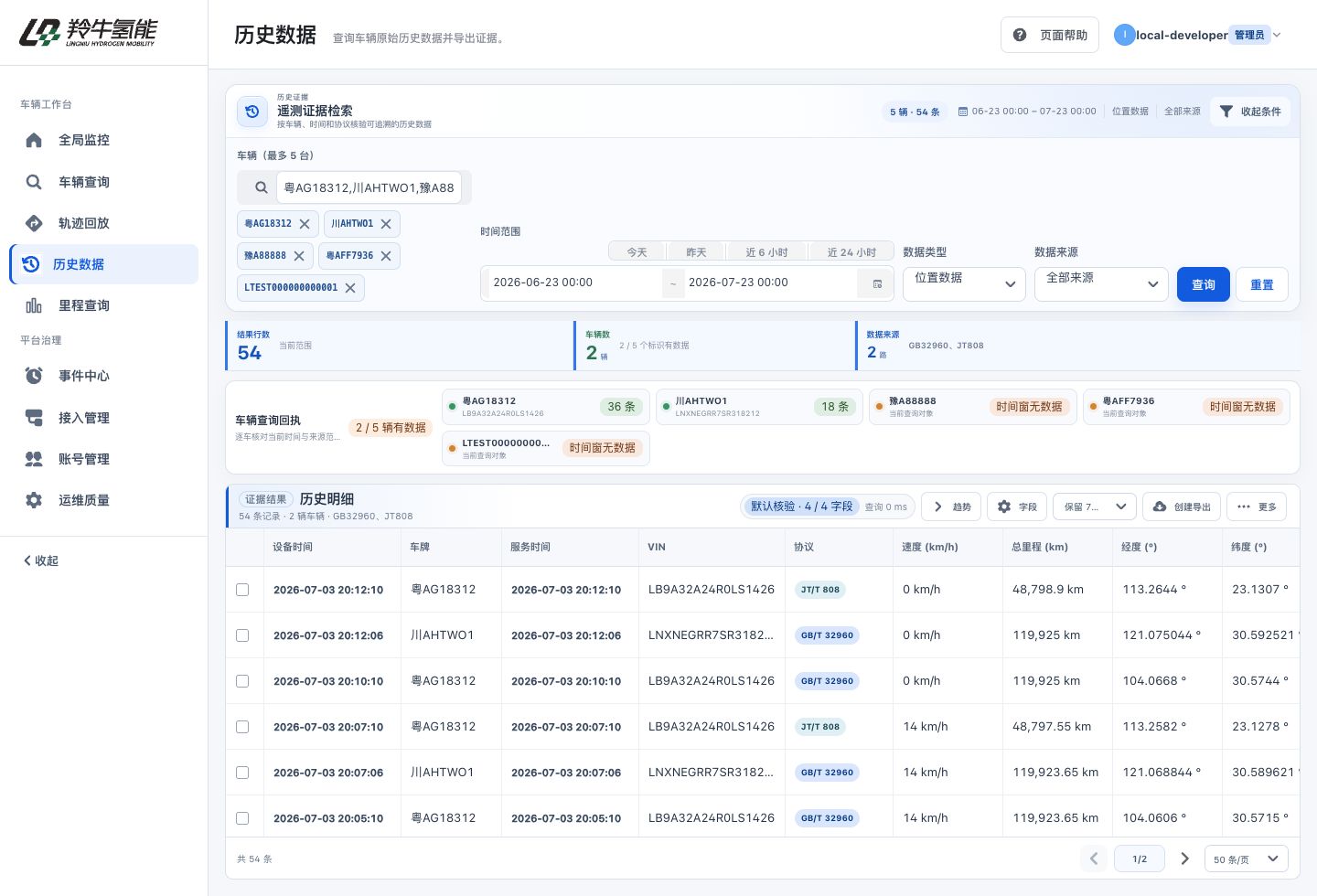Click the three-dots icon in 更多
Viewport: 1317px width, 896px height.
[x=1244, y=507]
